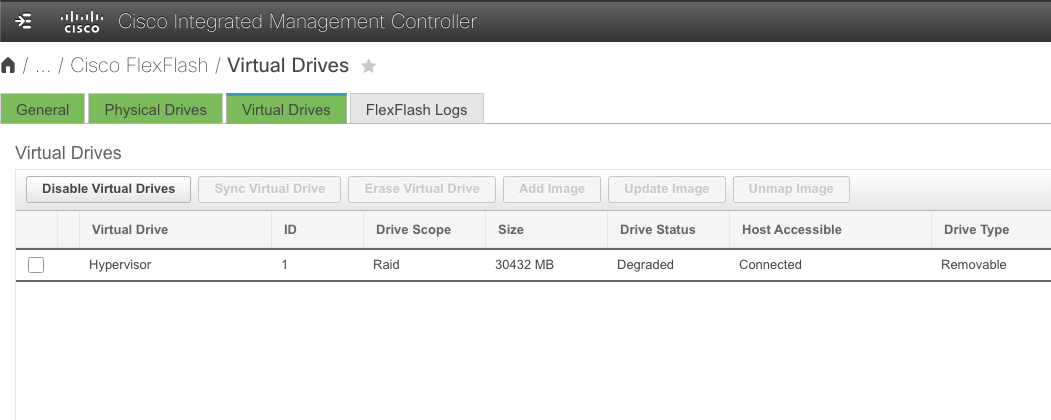Switch to Physical Drives tab

coord(156,109)
